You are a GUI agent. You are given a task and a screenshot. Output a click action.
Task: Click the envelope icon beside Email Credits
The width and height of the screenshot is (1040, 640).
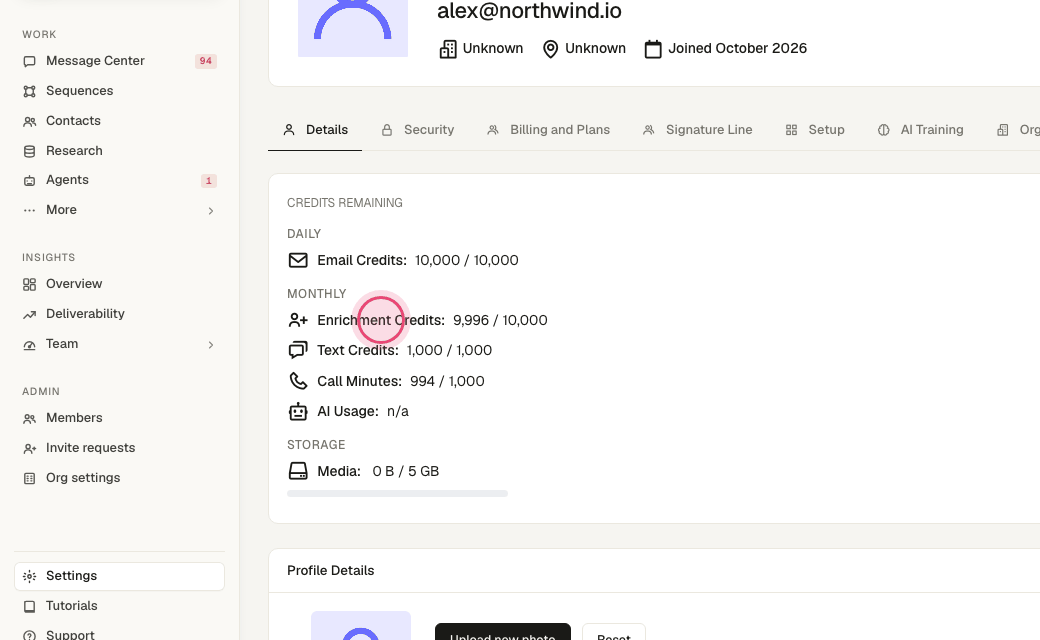[x=298, y=260]
